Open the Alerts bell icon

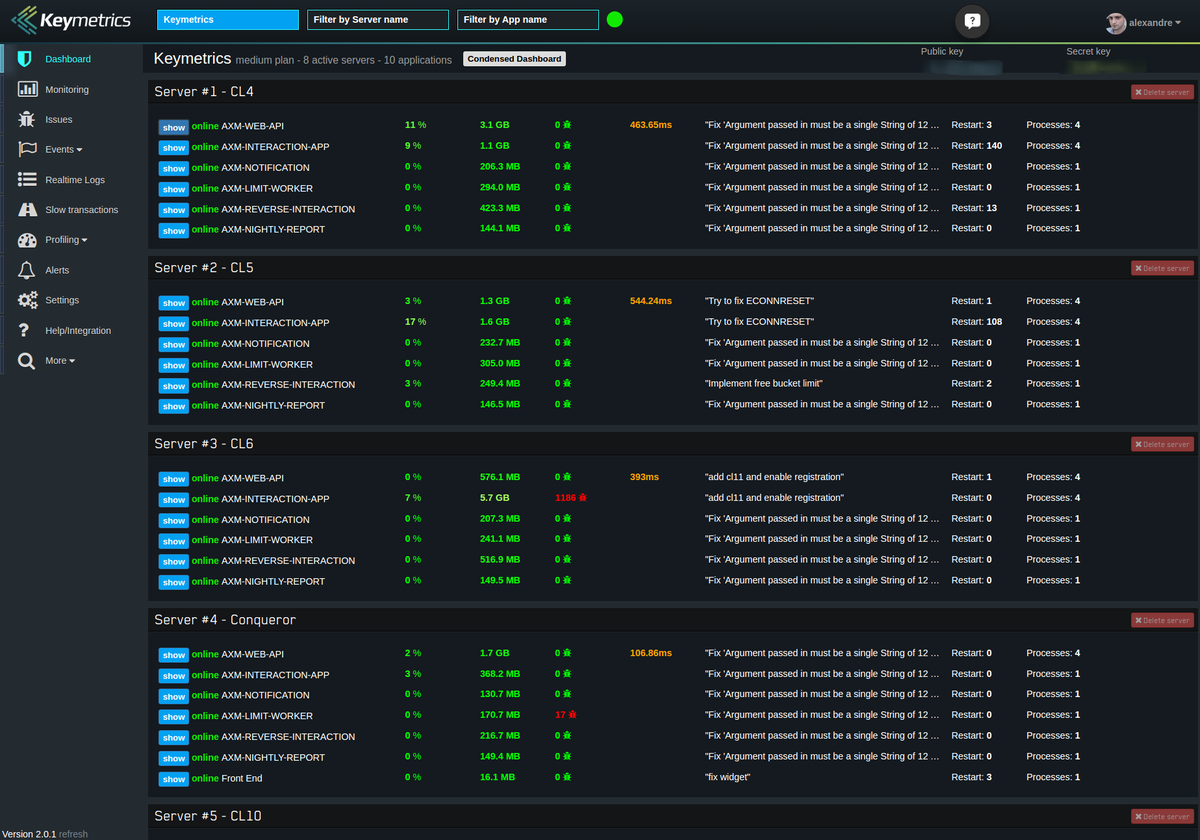[27, 270]
